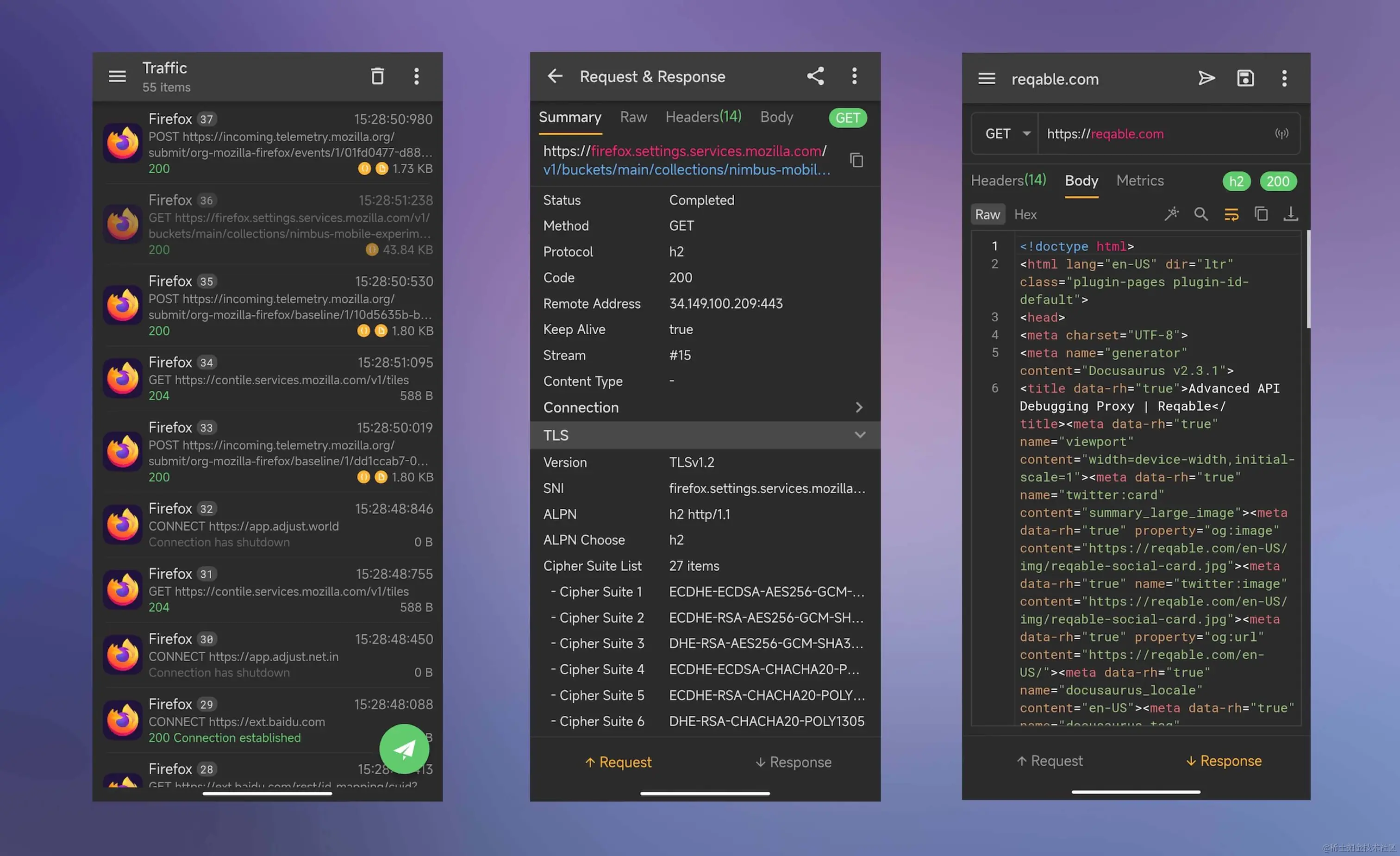Copy the request URL using copy icon
This screenshot has width=1400, height=856.
point(856,160)
